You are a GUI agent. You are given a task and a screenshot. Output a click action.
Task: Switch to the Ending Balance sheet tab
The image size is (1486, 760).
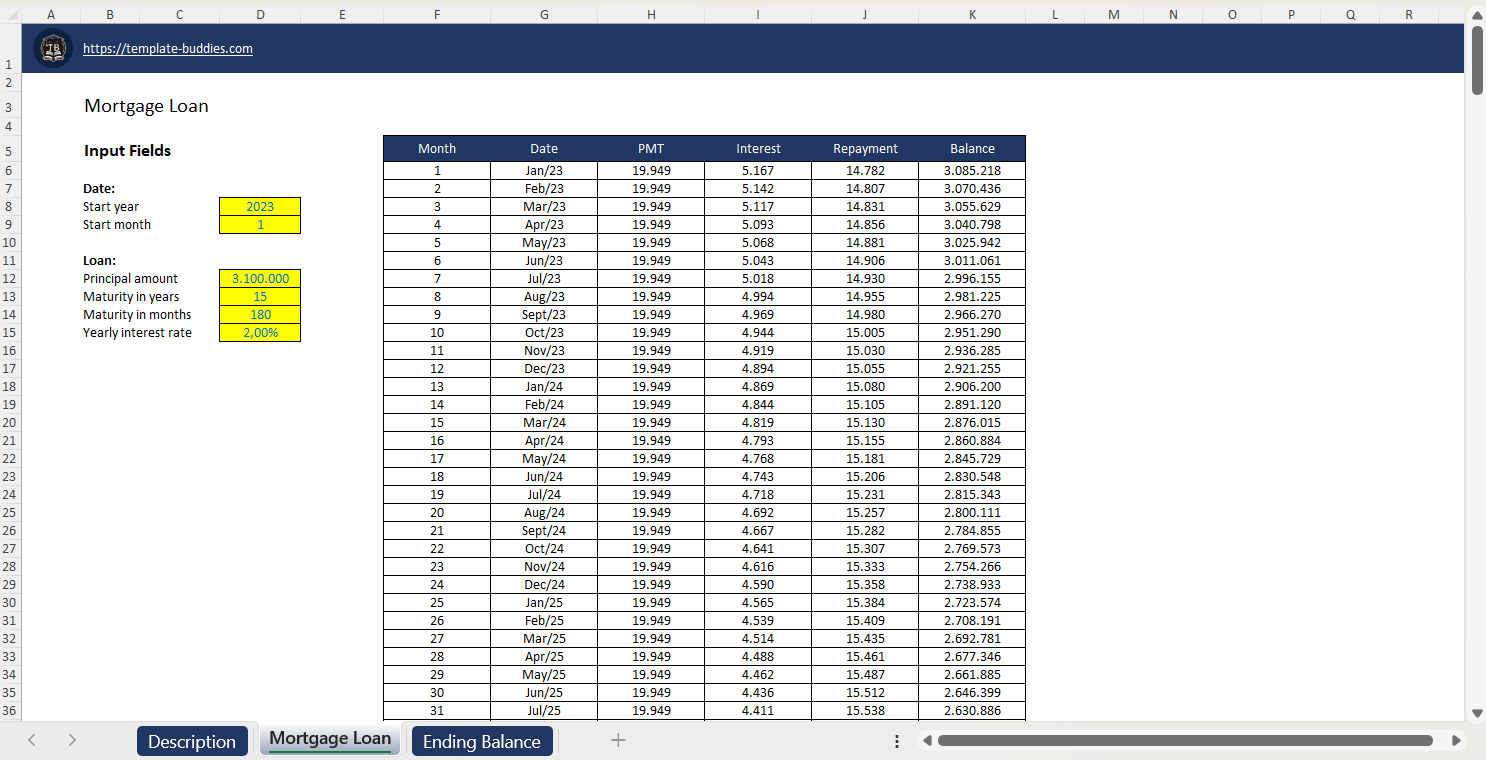point(482,741)
